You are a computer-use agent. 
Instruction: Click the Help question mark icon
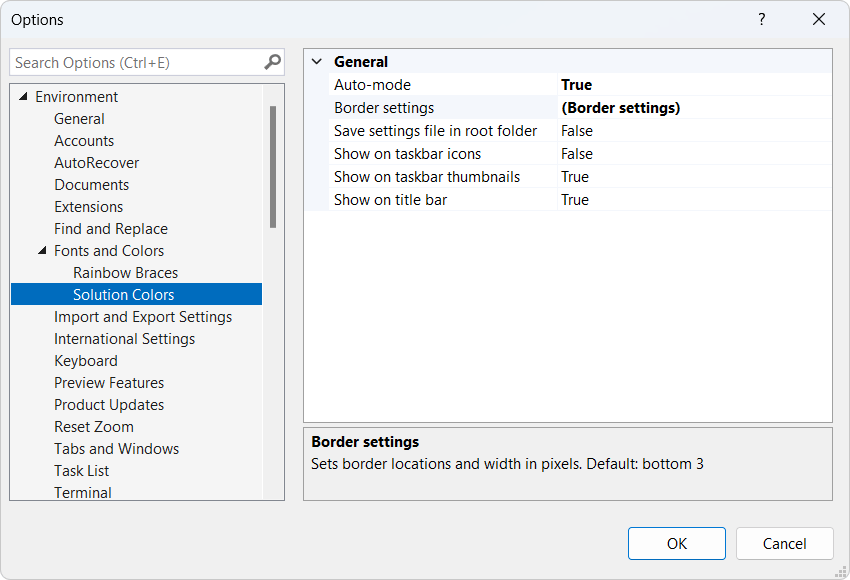pyautogui.click(x=761, y=19)
